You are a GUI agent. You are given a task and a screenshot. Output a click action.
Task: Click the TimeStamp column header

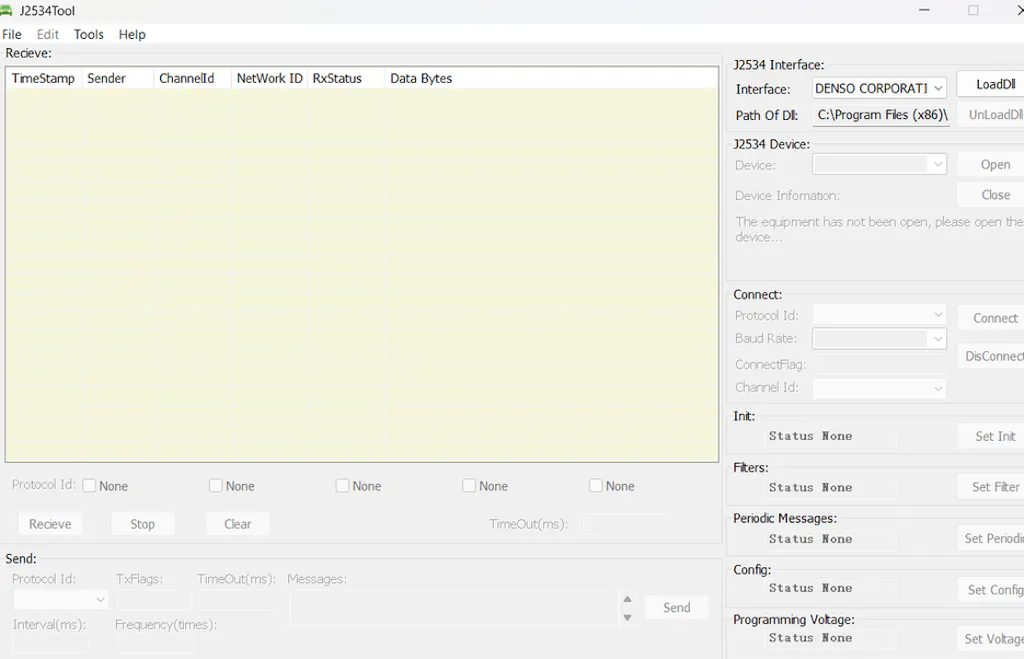pyautogui.click(x=43, y=78)
